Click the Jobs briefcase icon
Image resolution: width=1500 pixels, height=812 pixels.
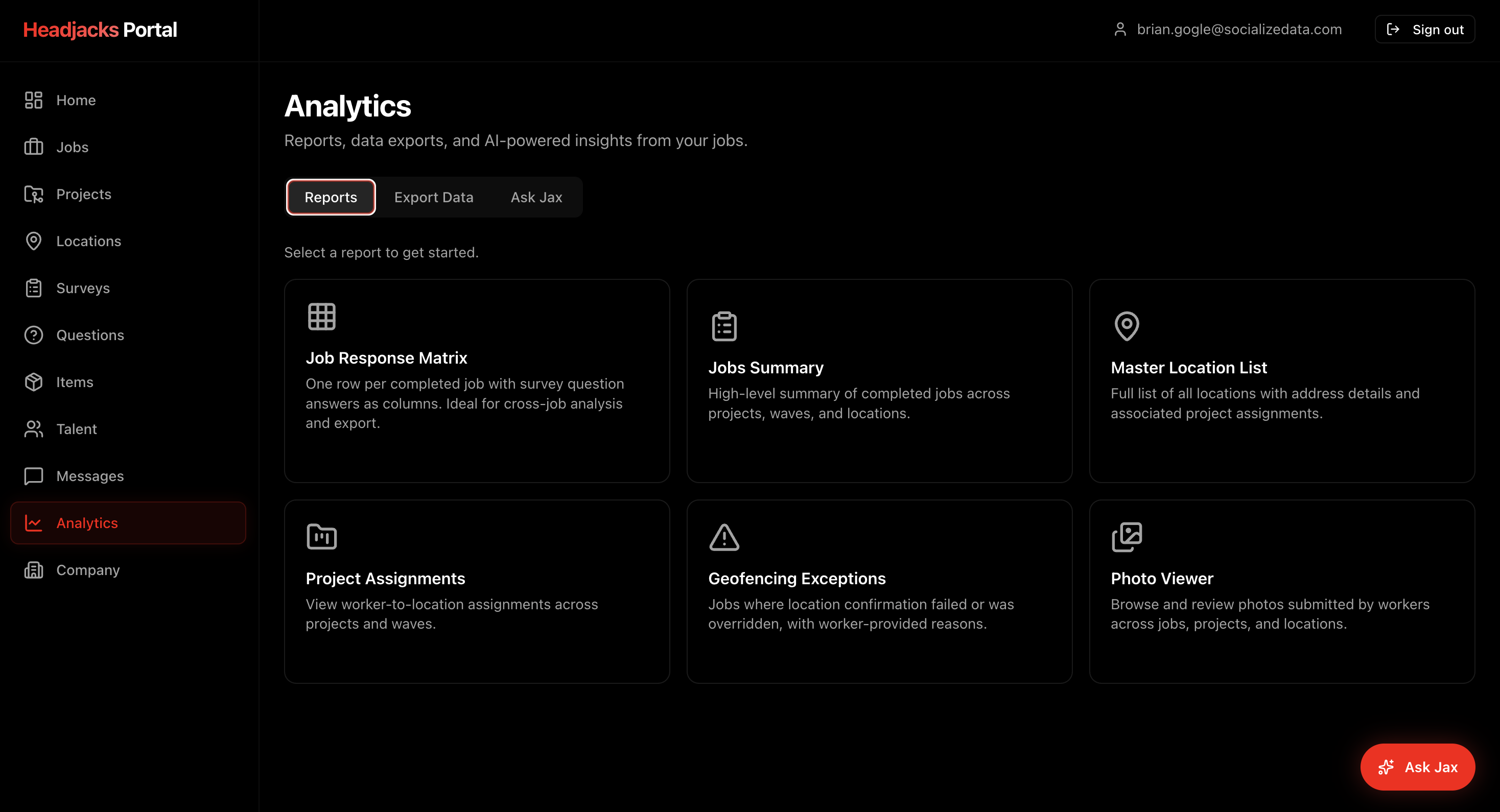point(33,147)
